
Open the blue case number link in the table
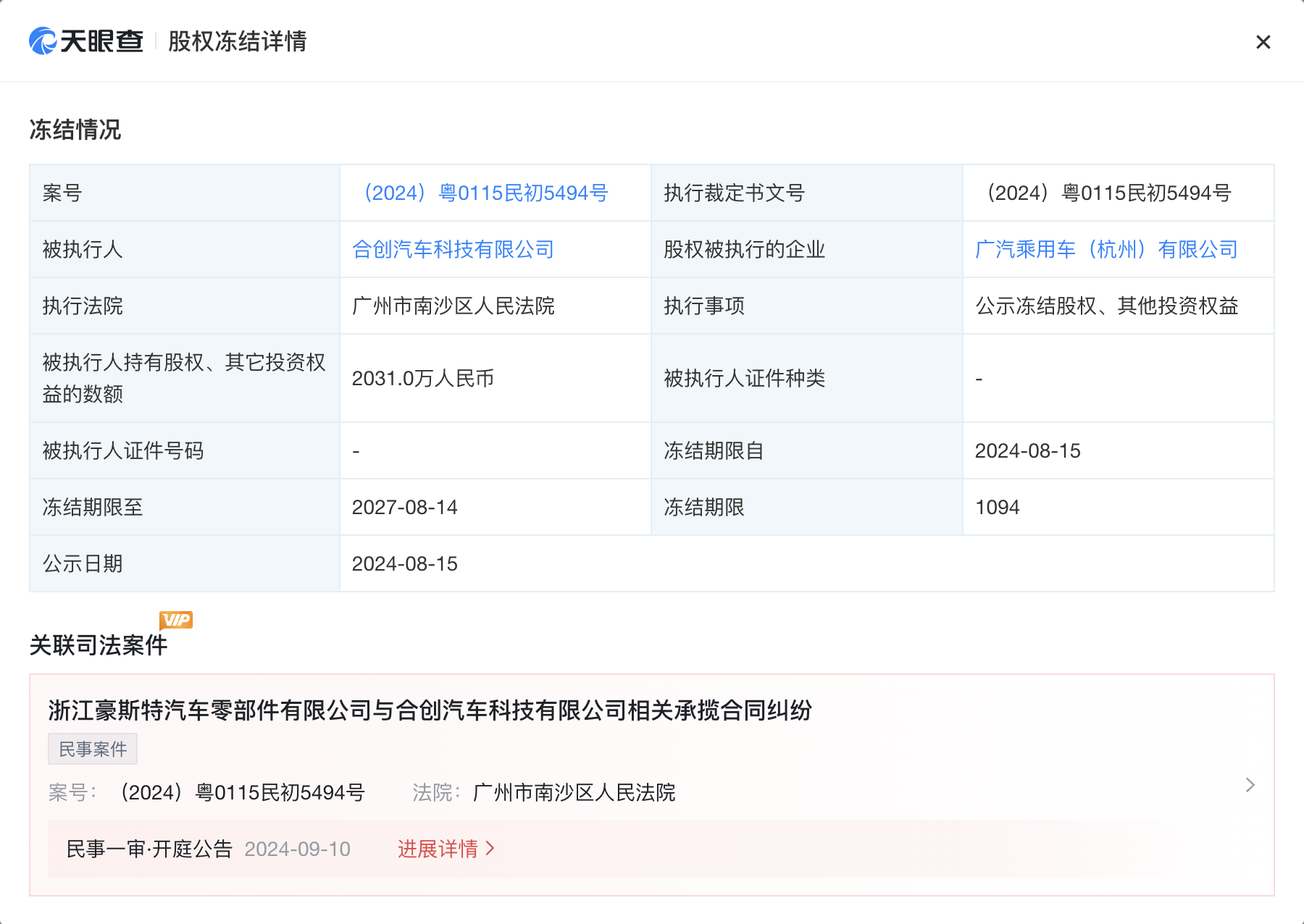(x=484, y=193)
